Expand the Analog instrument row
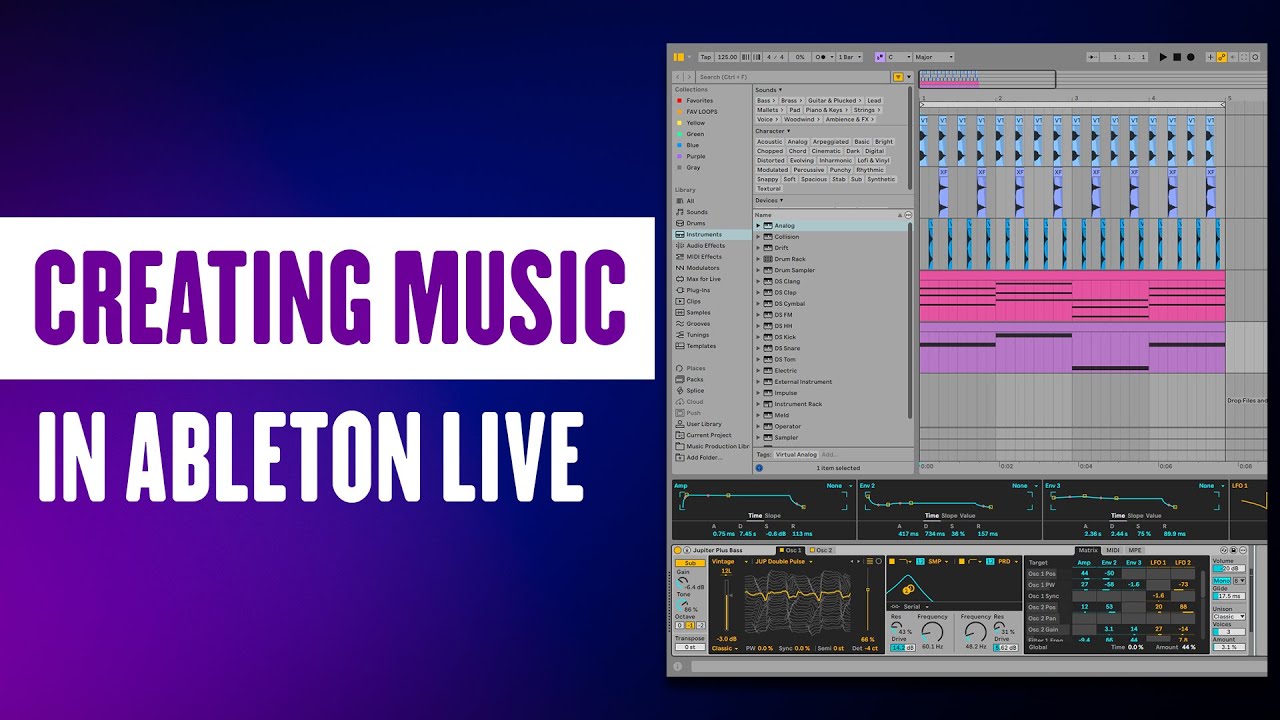 click(758, 226)
